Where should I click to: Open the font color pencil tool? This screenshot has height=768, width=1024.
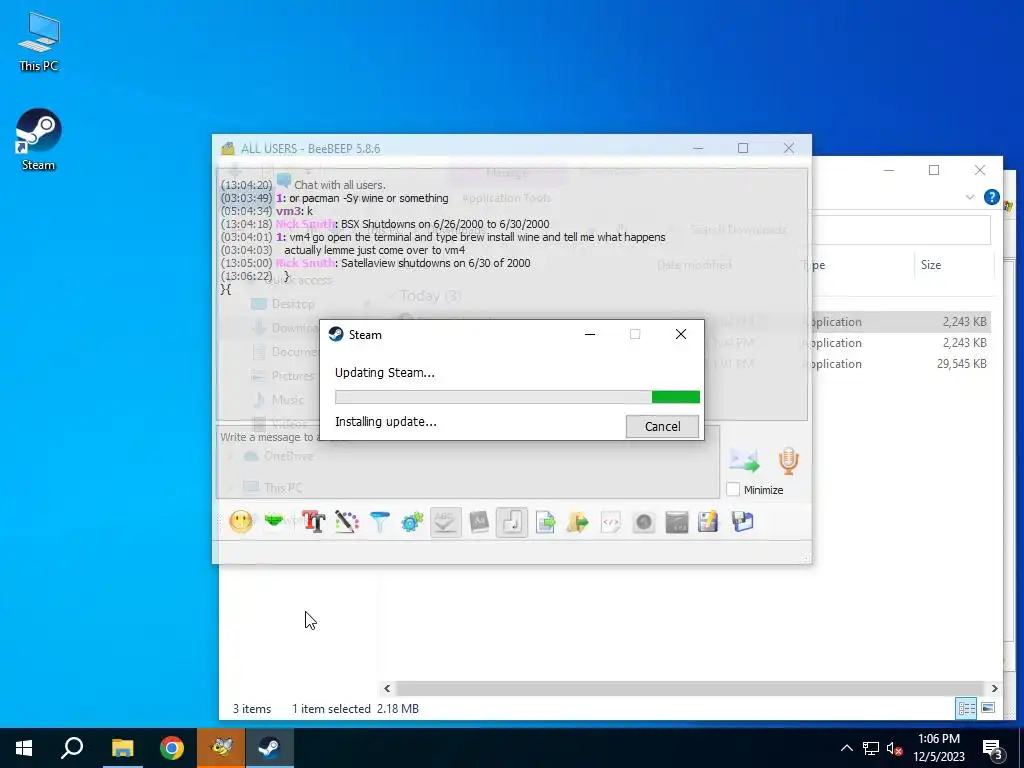point(347,522)
